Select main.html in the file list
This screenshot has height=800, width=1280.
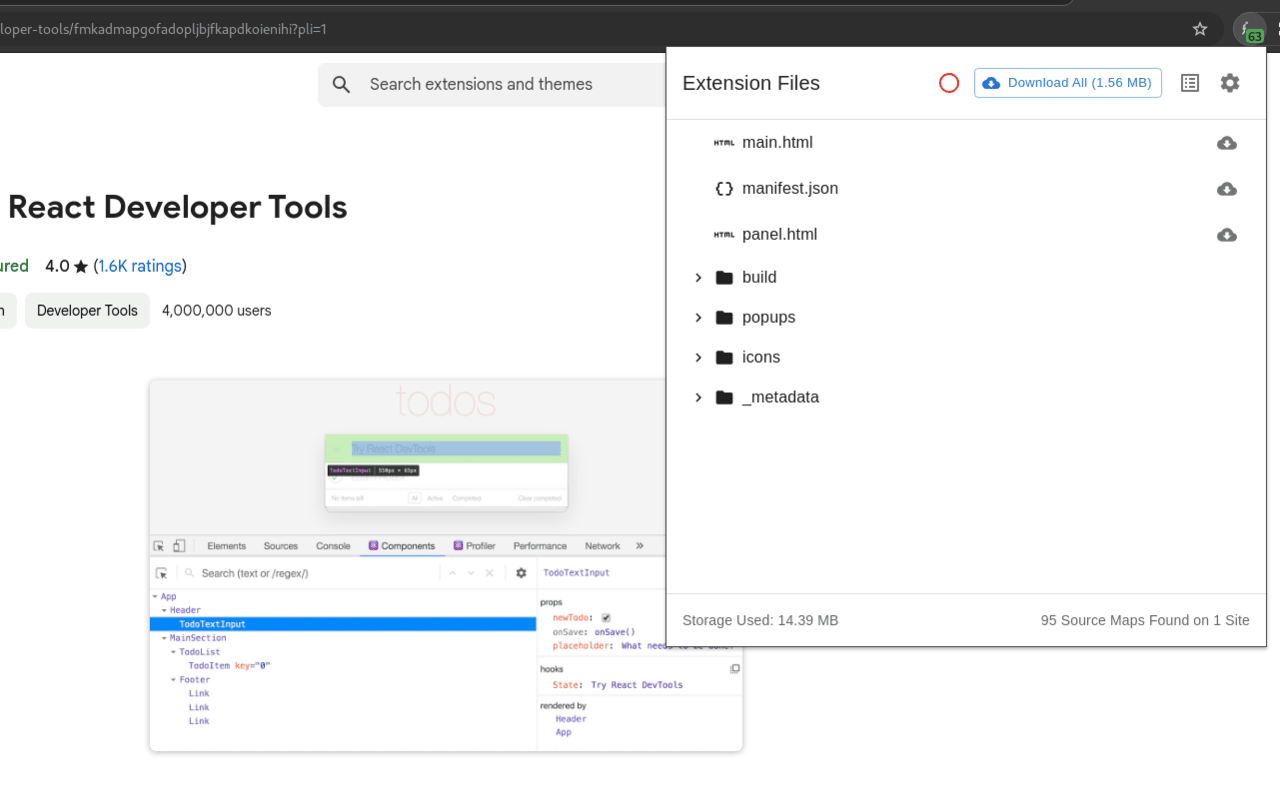pos(777,143)
